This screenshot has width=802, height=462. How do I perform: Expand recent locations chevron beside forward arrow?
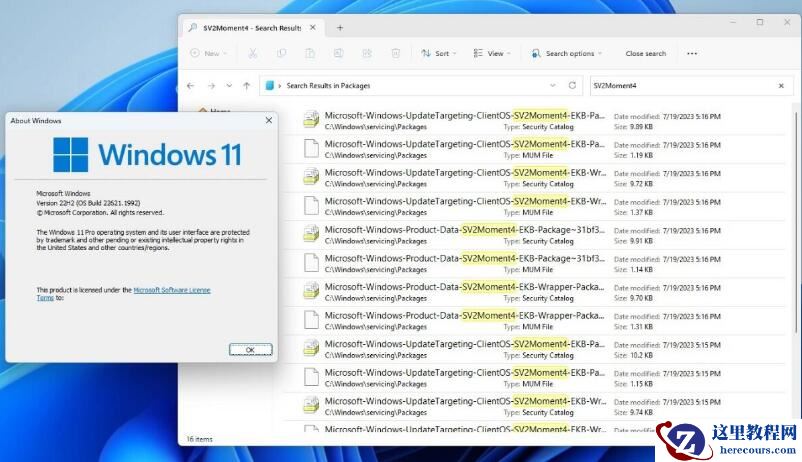(229, 86)
